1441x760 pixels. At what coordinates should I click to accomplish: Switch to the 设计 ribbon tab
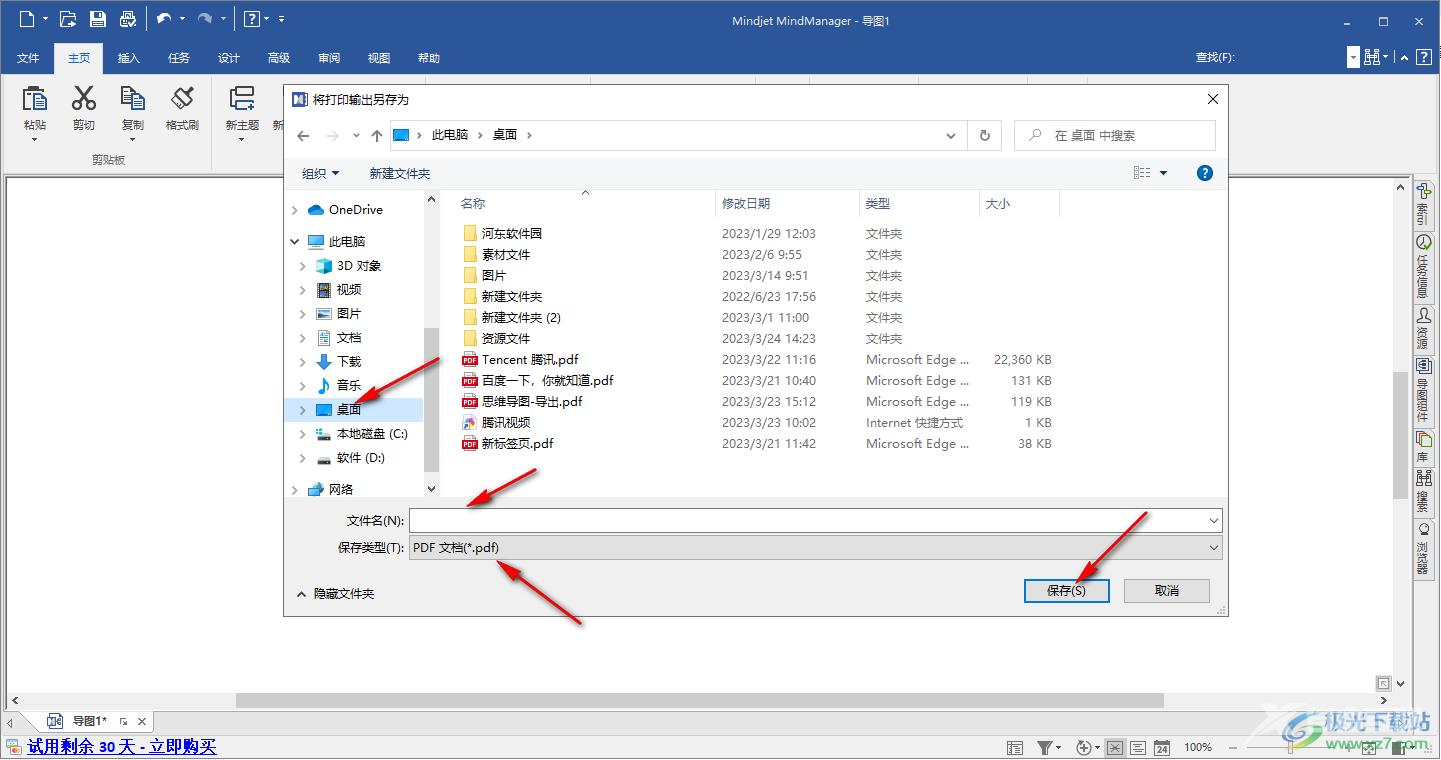coord(229,58)
